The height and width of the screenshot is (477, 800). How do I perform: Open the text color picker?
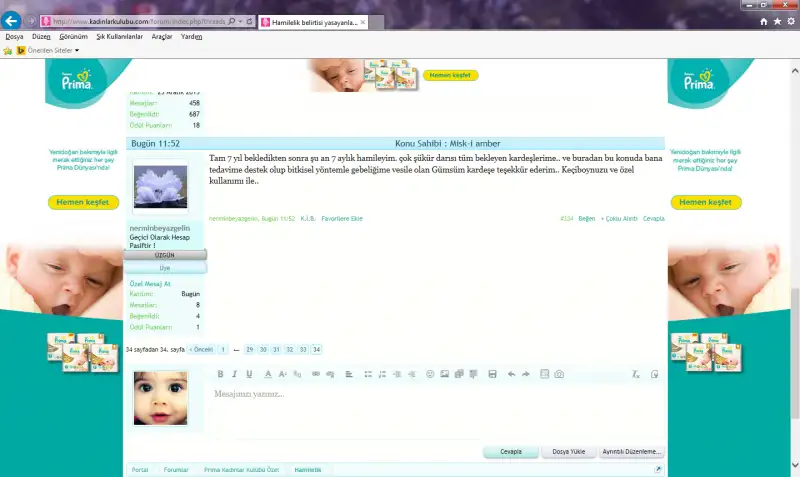[267, 374]
